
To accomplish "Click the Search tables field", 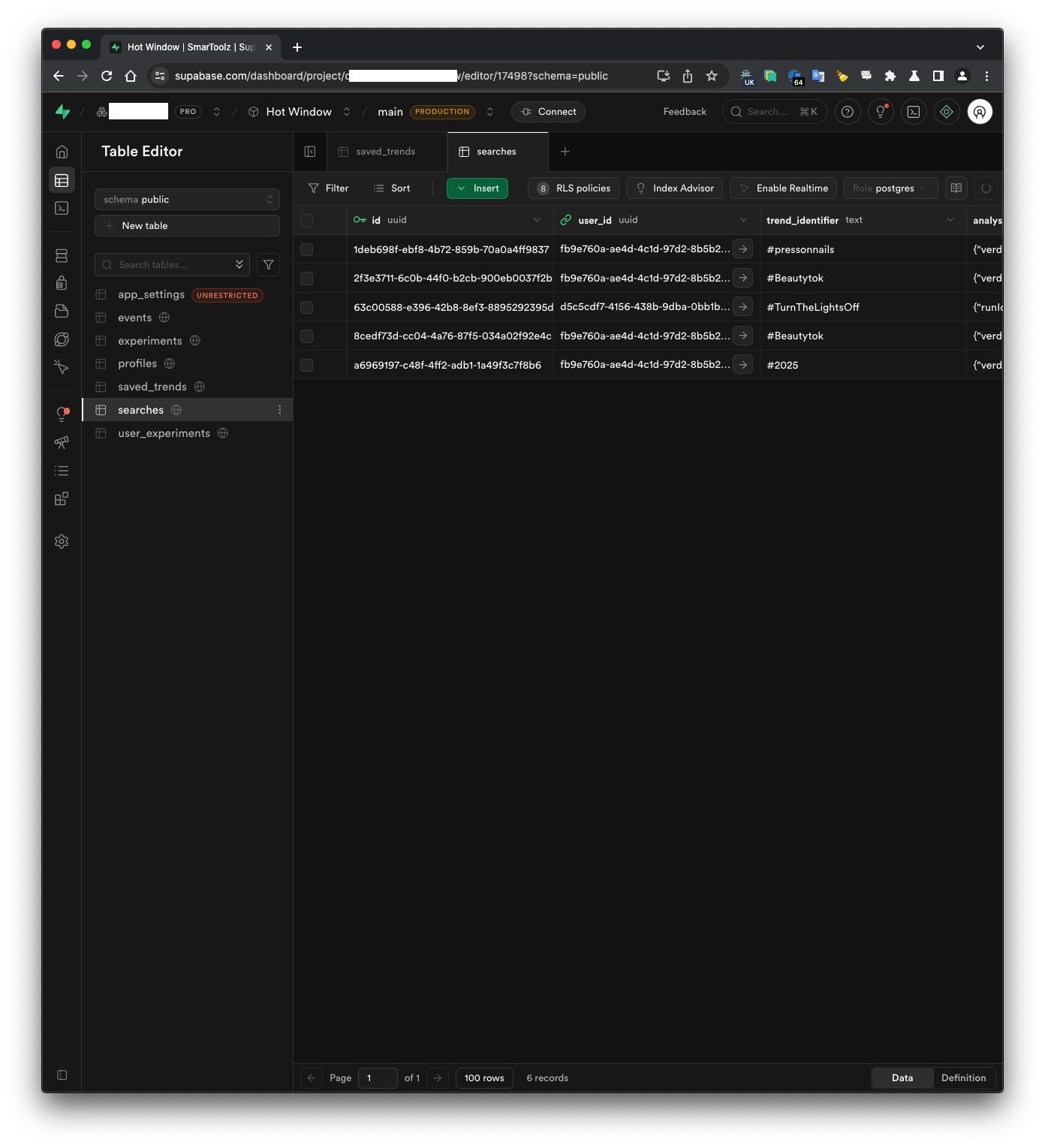I will [x=172, y=264].
